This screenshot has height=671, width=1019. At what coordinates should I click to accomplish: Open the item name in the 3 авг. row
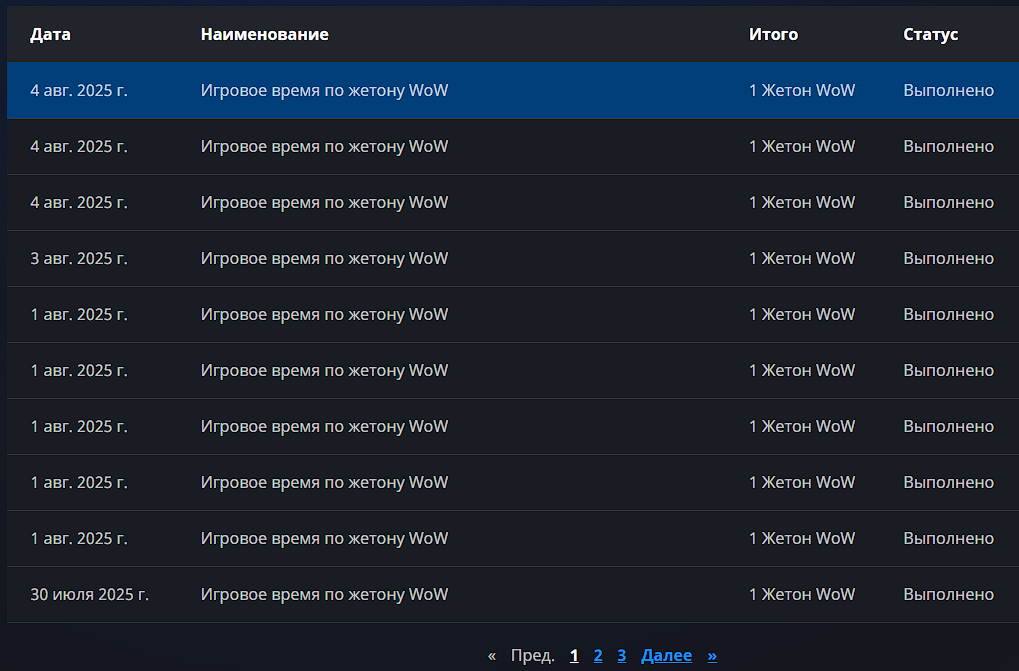pos(324,259)
